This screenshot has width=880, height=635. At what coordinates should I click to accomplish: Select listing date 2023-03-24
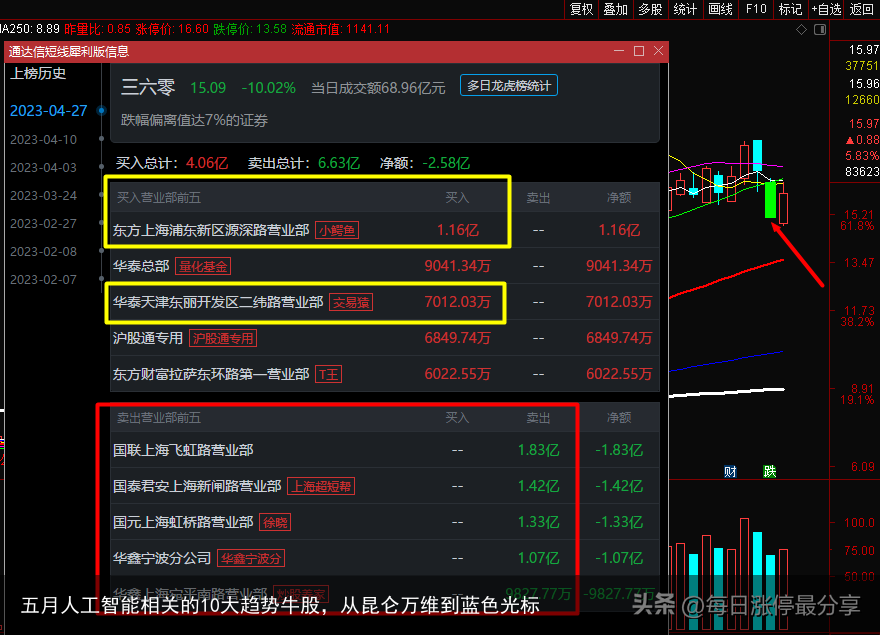(x=44, y=195)
